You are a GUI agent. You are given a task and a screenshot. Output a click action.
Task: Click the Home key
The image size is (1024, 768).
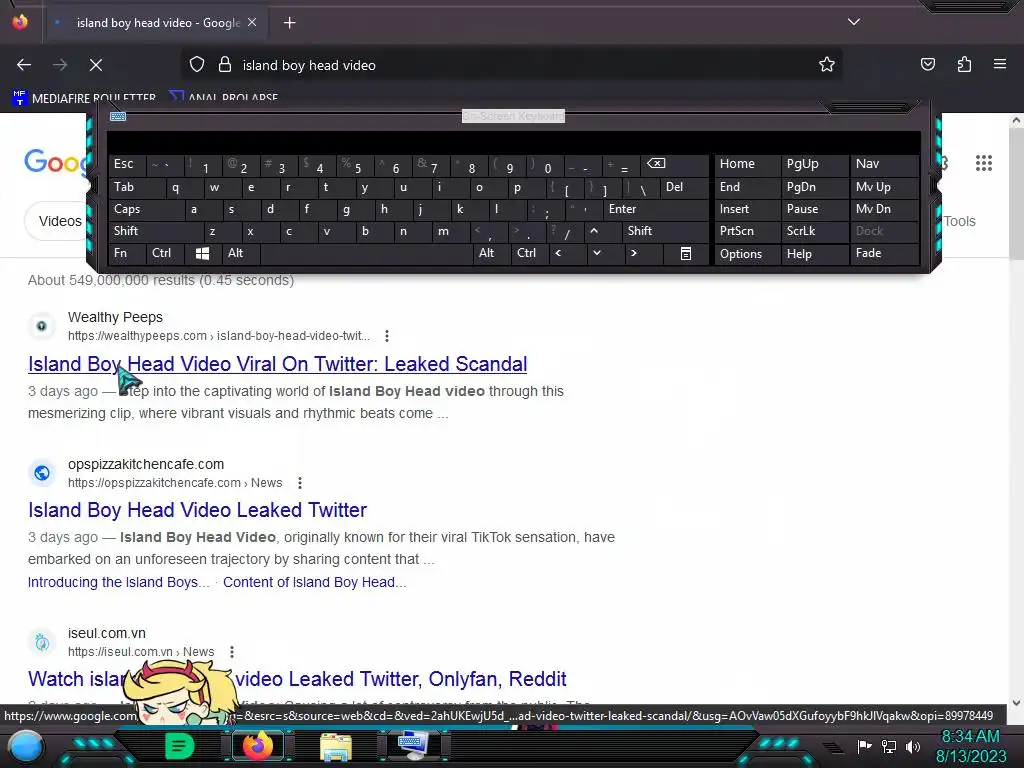[747, 165]
